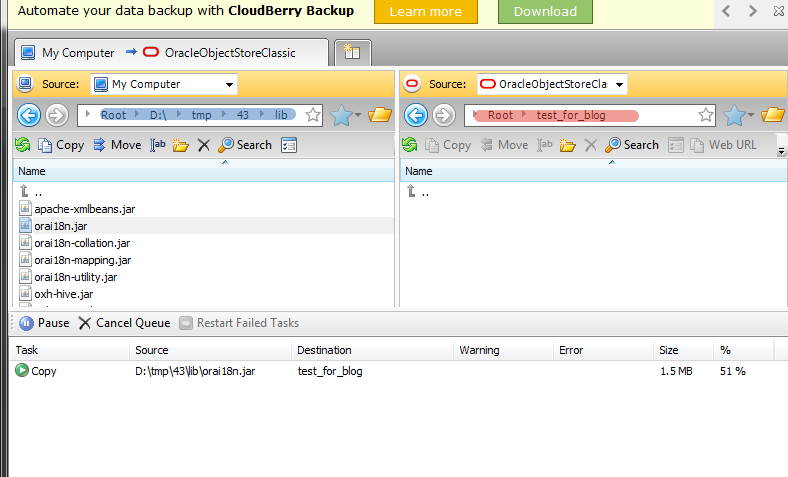Select orai18n-utility.jar file
Image resolution: width=788 pixels, height=477 pixels.
[68, 277]
